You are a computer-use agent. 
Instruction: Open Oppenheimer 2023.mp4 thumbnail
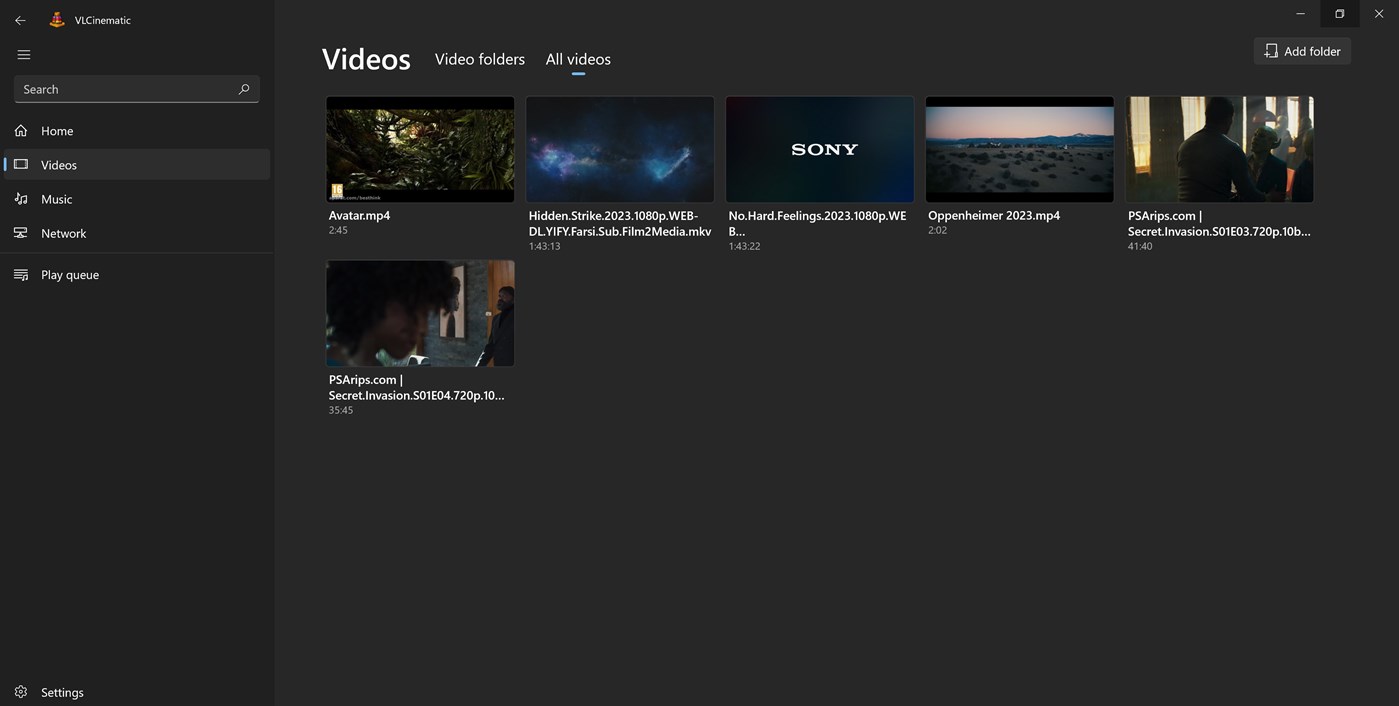[1019, 149]
